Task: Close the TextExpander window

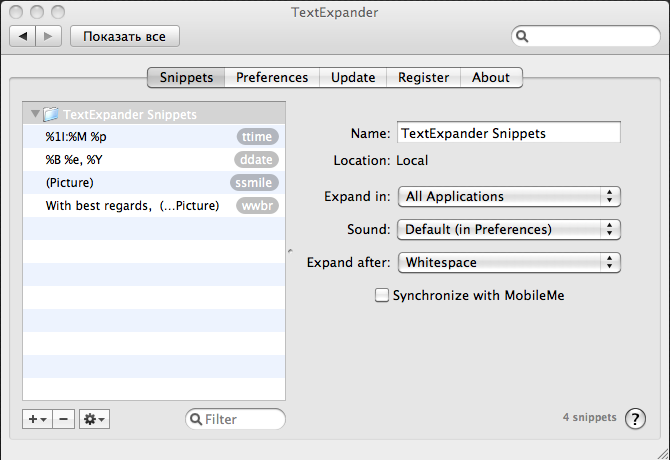Action: tap(16, 12)
